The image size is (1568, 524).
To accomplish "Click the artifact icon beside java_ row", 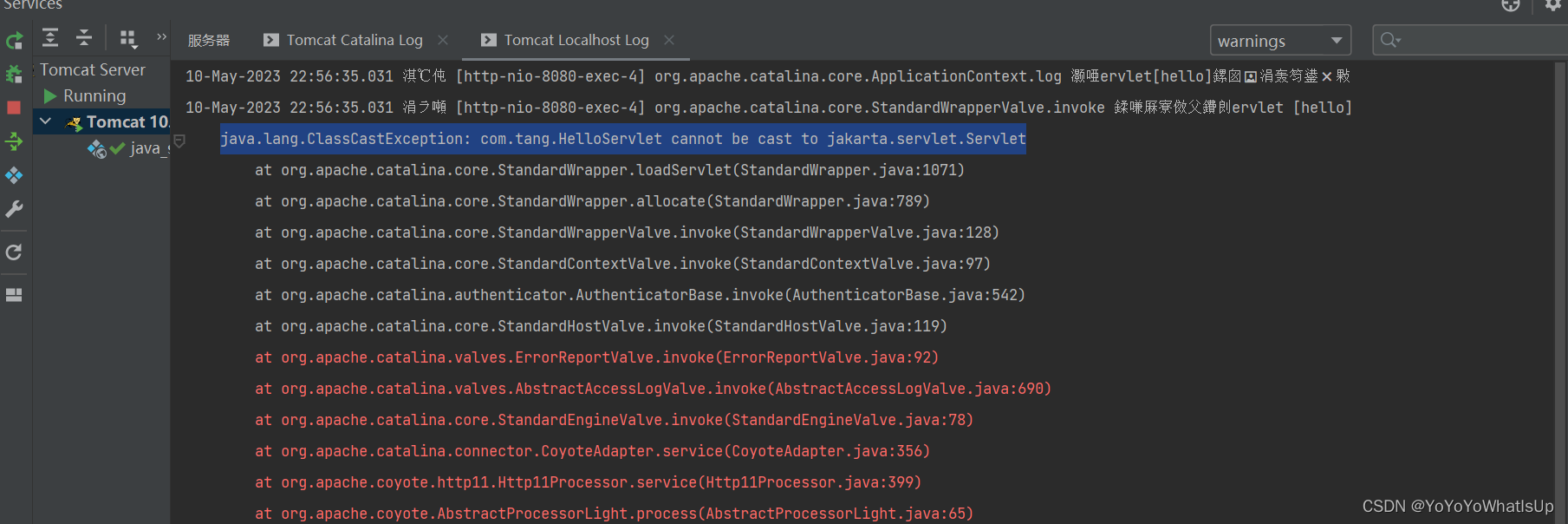I will [96, 149].
